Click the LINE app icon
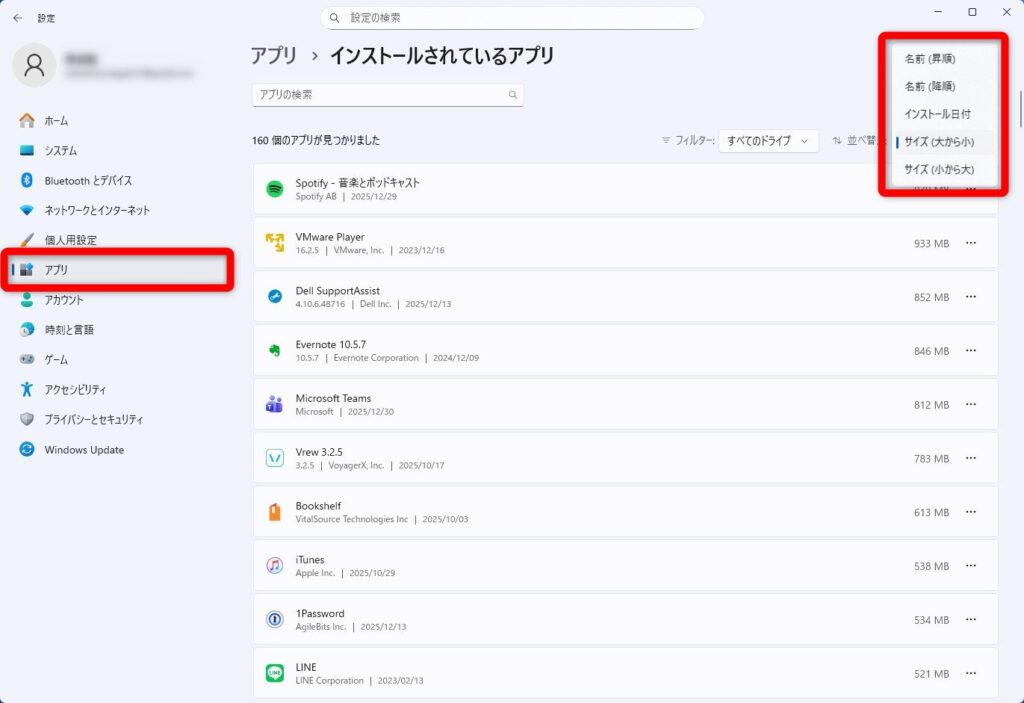 click(274, 673)
